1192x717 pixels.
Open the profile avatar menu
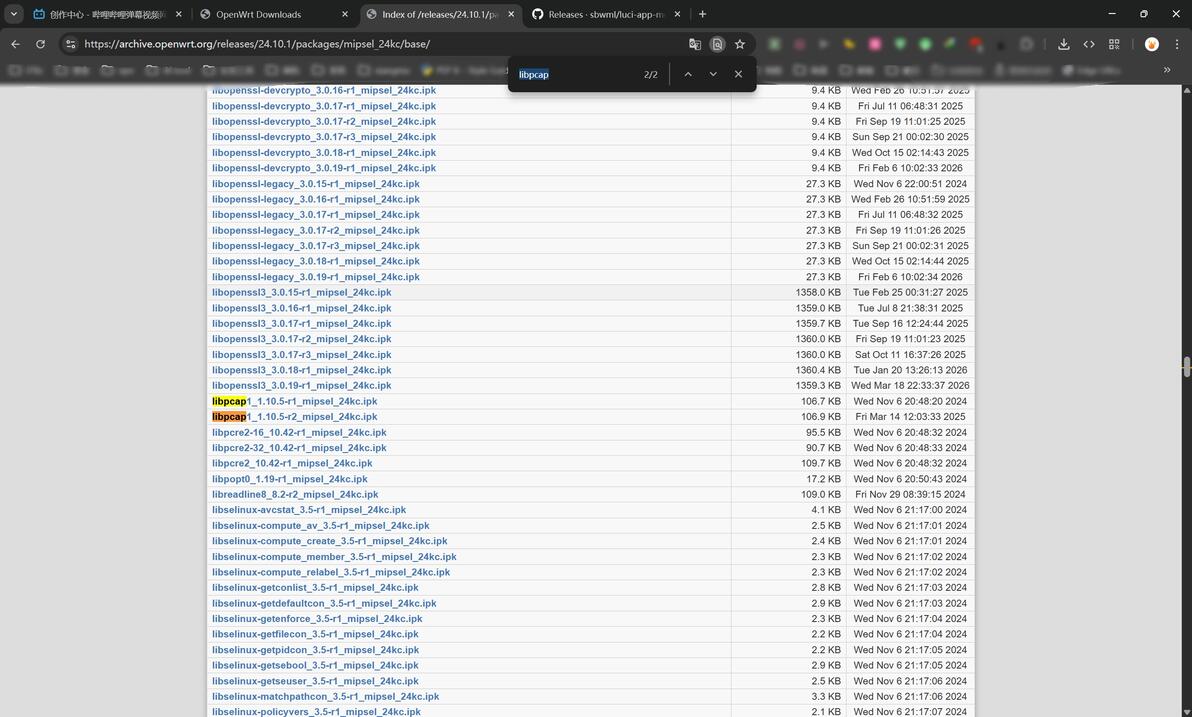[1152, 44]
